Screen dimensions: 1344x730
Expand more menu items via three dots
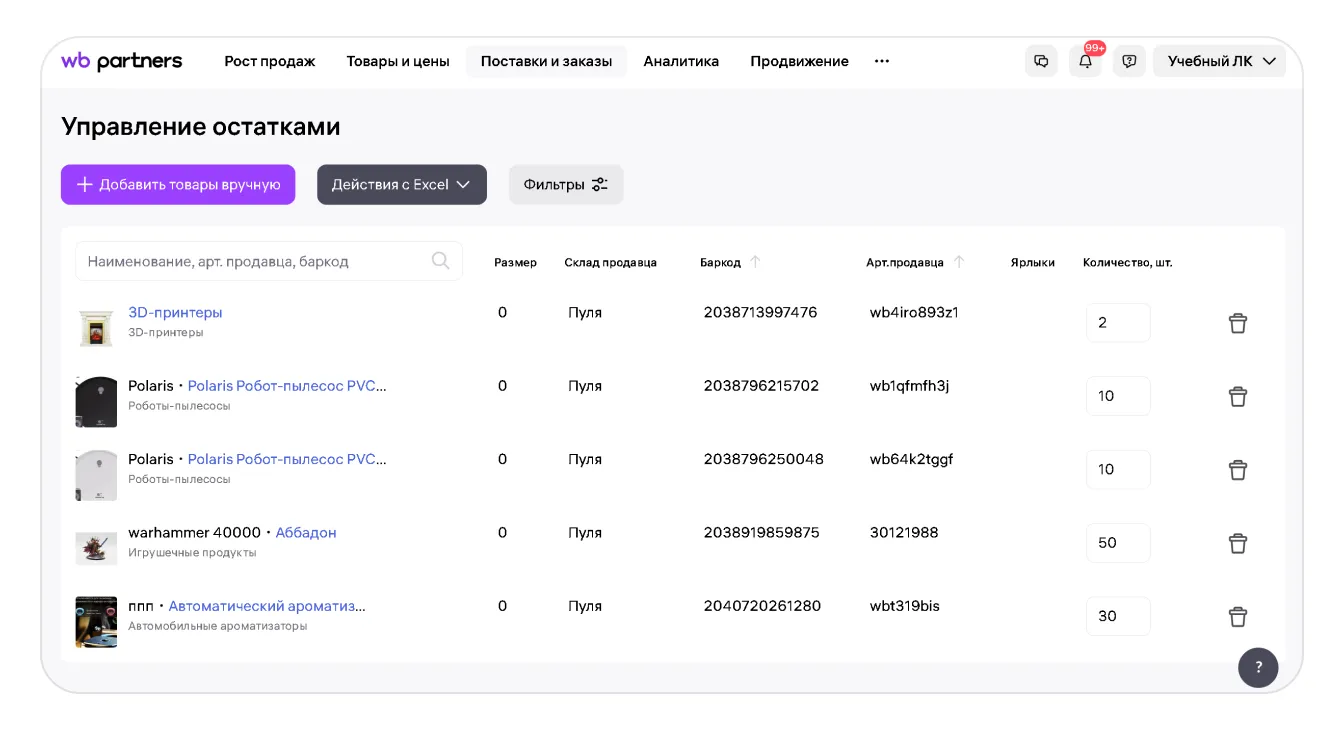(x=881, y=61)
